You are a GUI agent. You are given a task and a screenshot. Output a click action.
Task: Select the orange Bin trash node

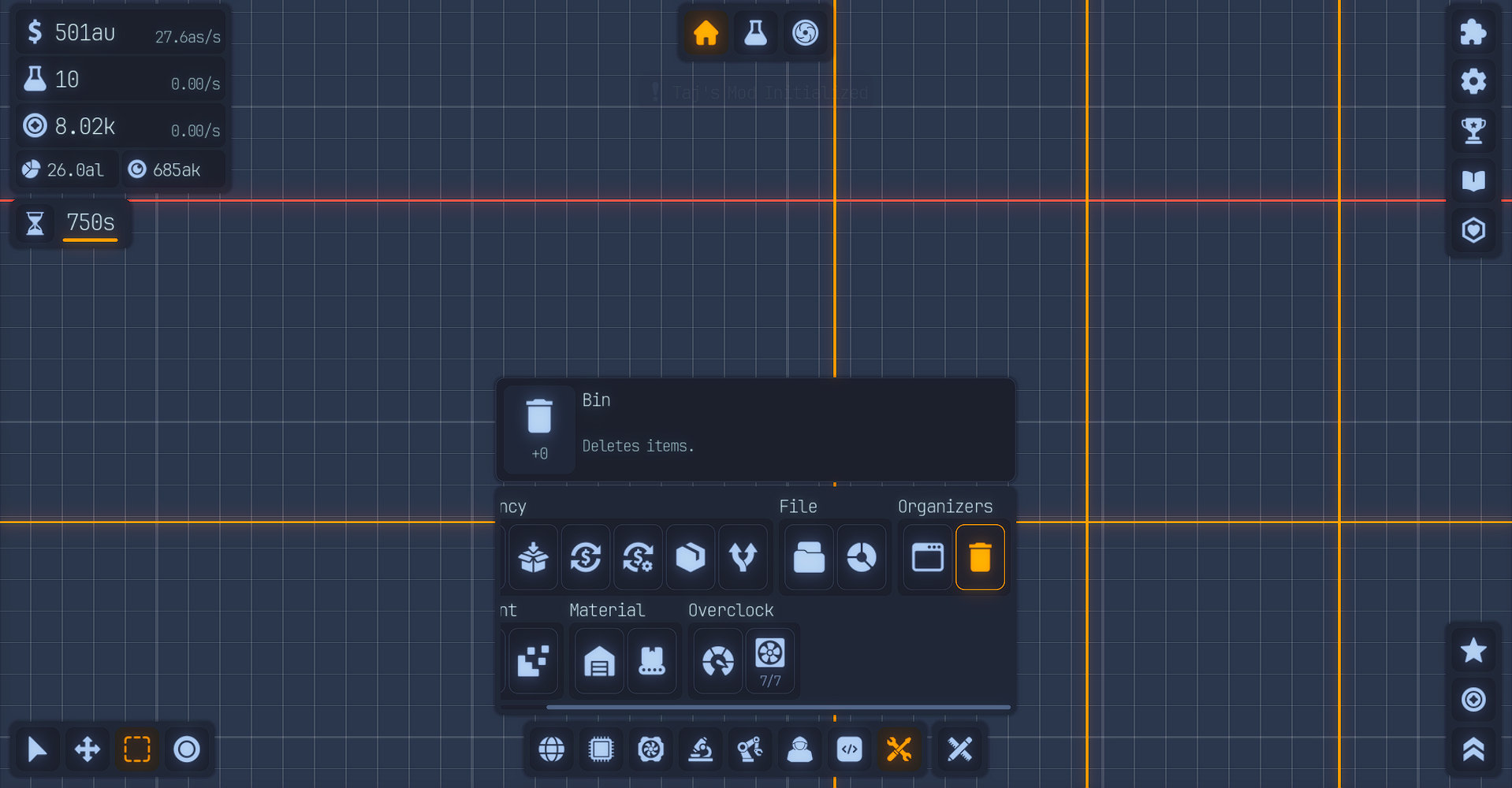pos(980,557)
